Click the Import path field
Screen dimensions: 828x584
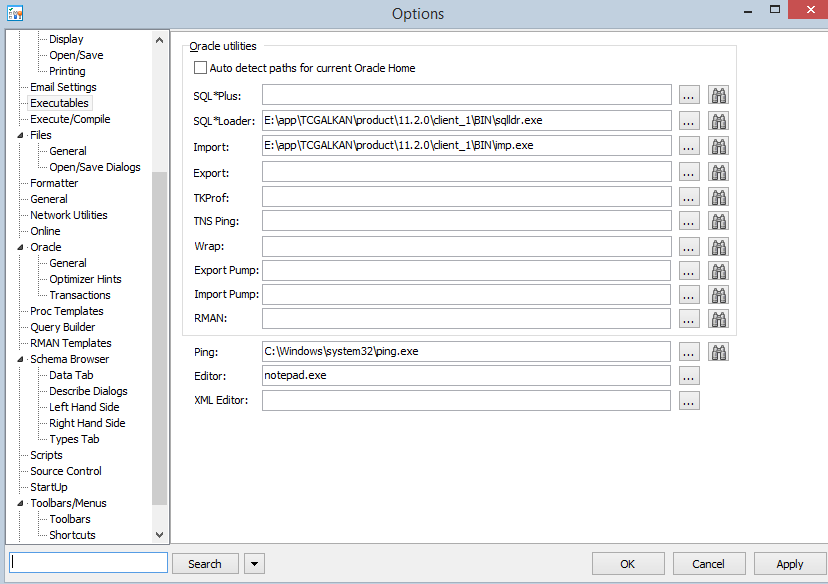(467, 146)
